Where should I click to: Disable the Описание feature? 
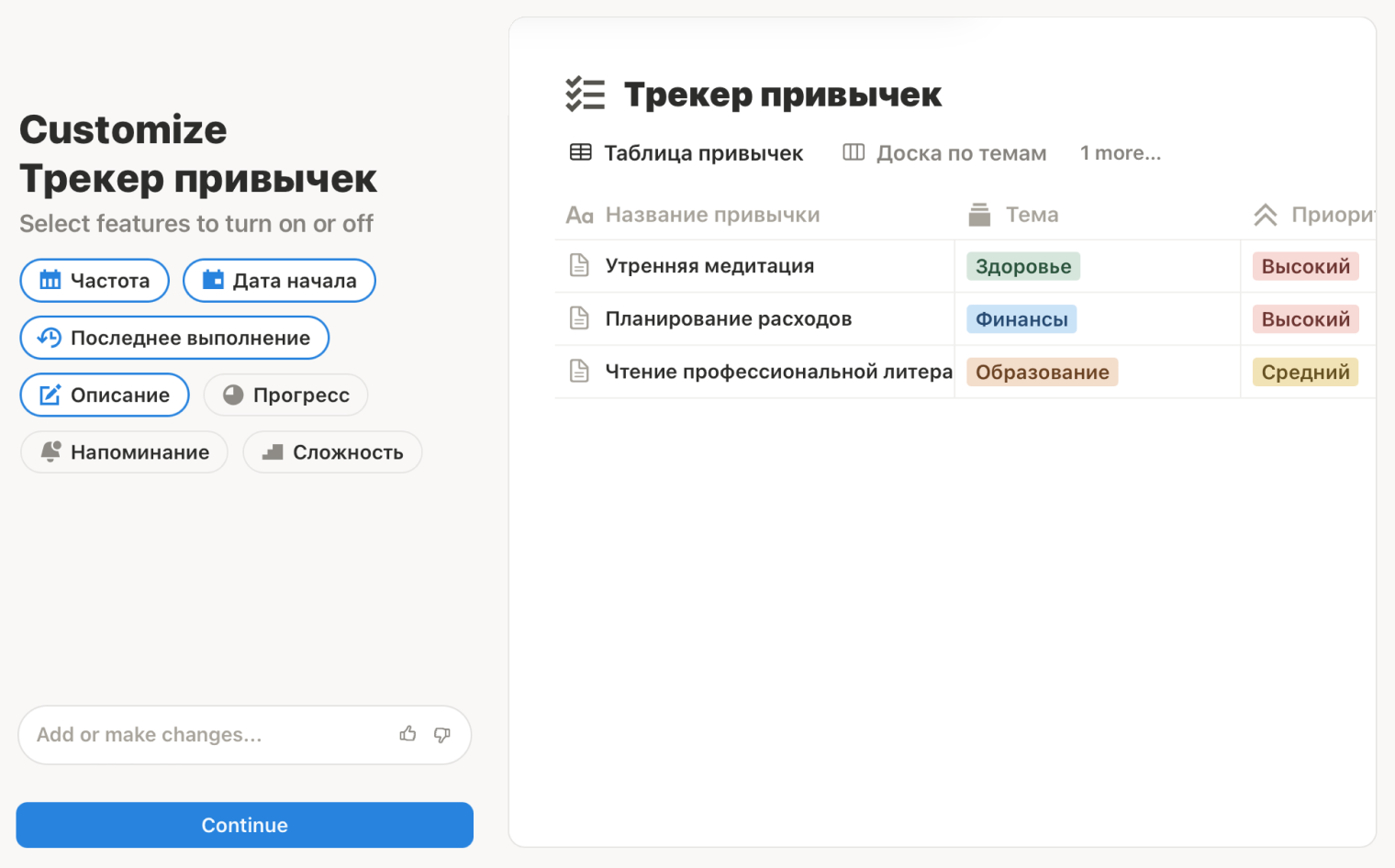[104, 395]
